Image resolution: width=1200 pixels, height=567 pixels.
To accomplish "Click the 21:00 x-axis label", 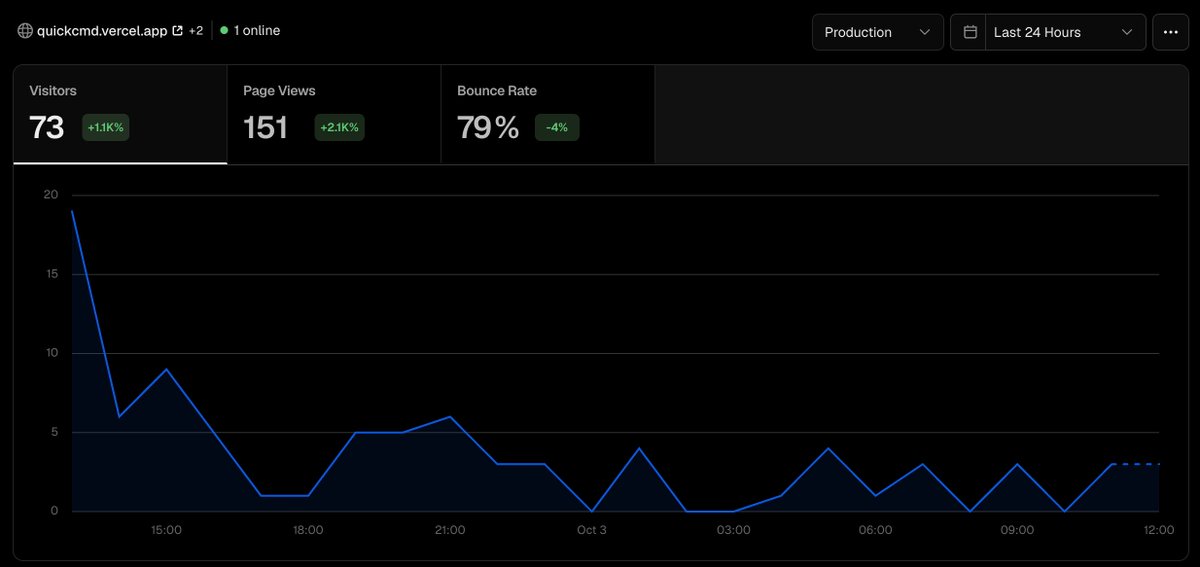I will (450, 530).
